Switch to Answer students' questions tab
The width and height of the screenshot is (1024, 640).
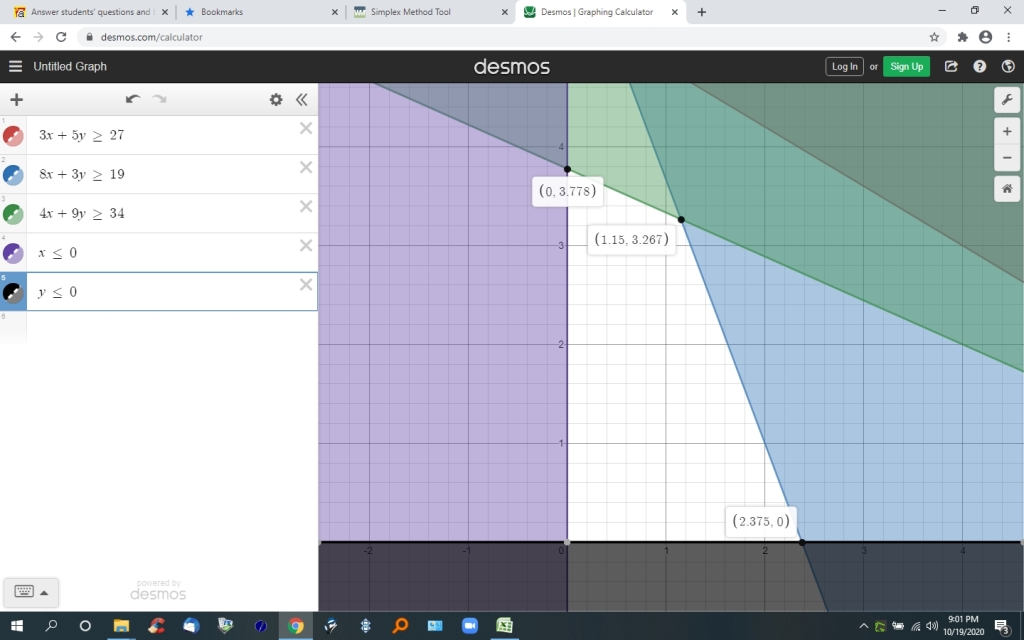[x=91, y=12]
